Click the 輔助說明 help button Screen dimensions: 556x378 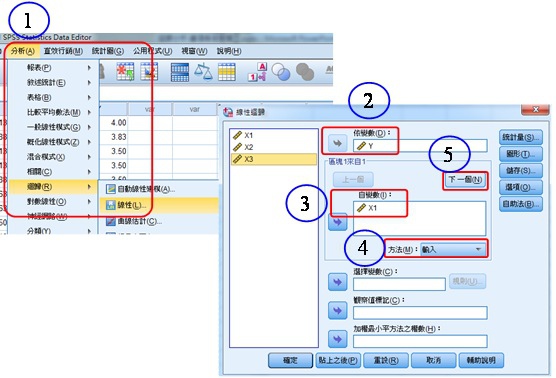481,360
